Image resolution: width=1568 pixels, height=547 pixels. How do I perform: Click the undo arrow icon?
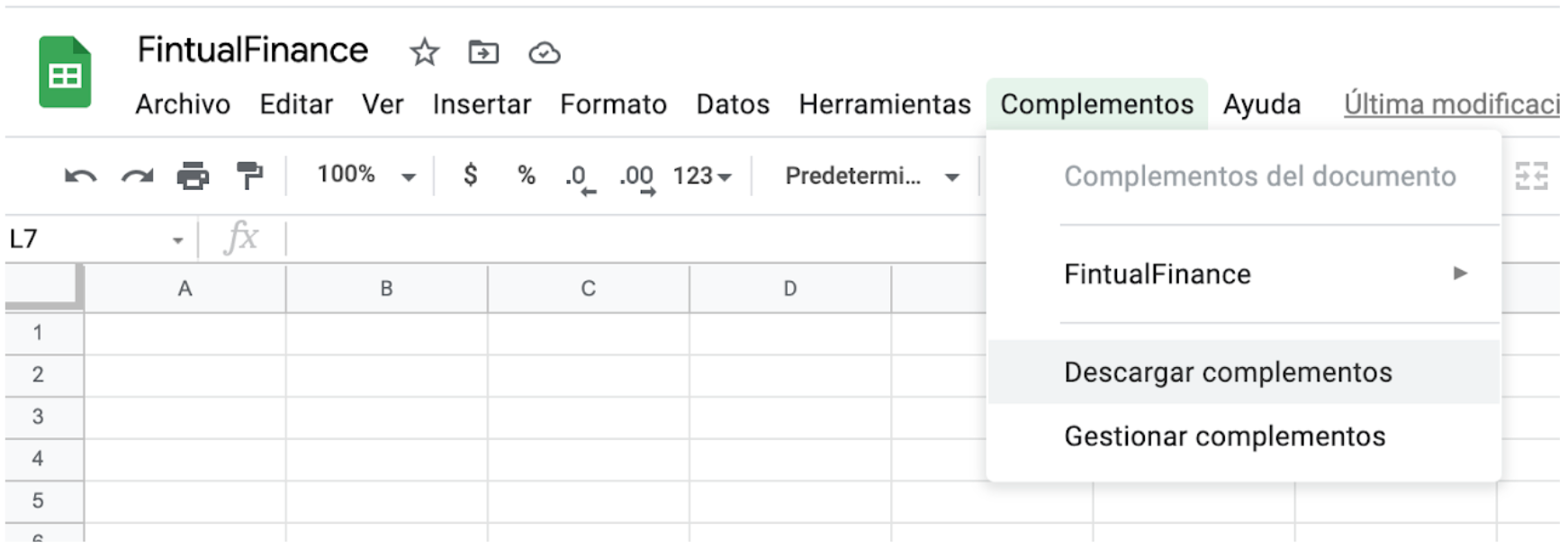click(x=80, y=176)
